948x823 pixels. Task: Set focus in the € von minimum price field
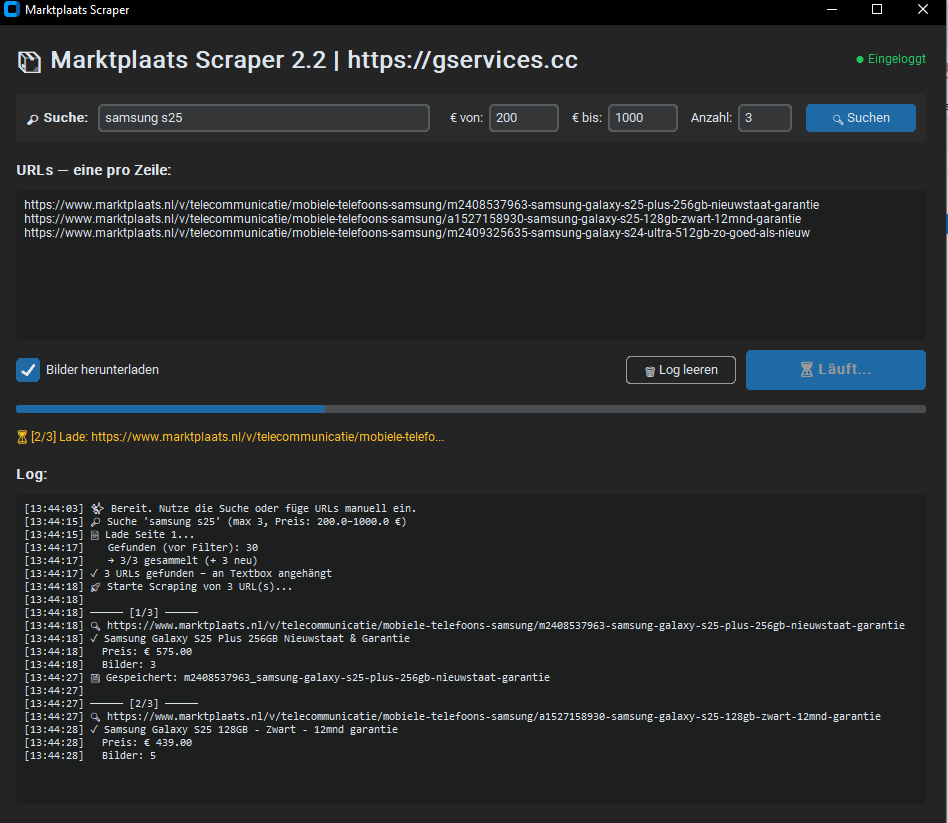[524, 118]
